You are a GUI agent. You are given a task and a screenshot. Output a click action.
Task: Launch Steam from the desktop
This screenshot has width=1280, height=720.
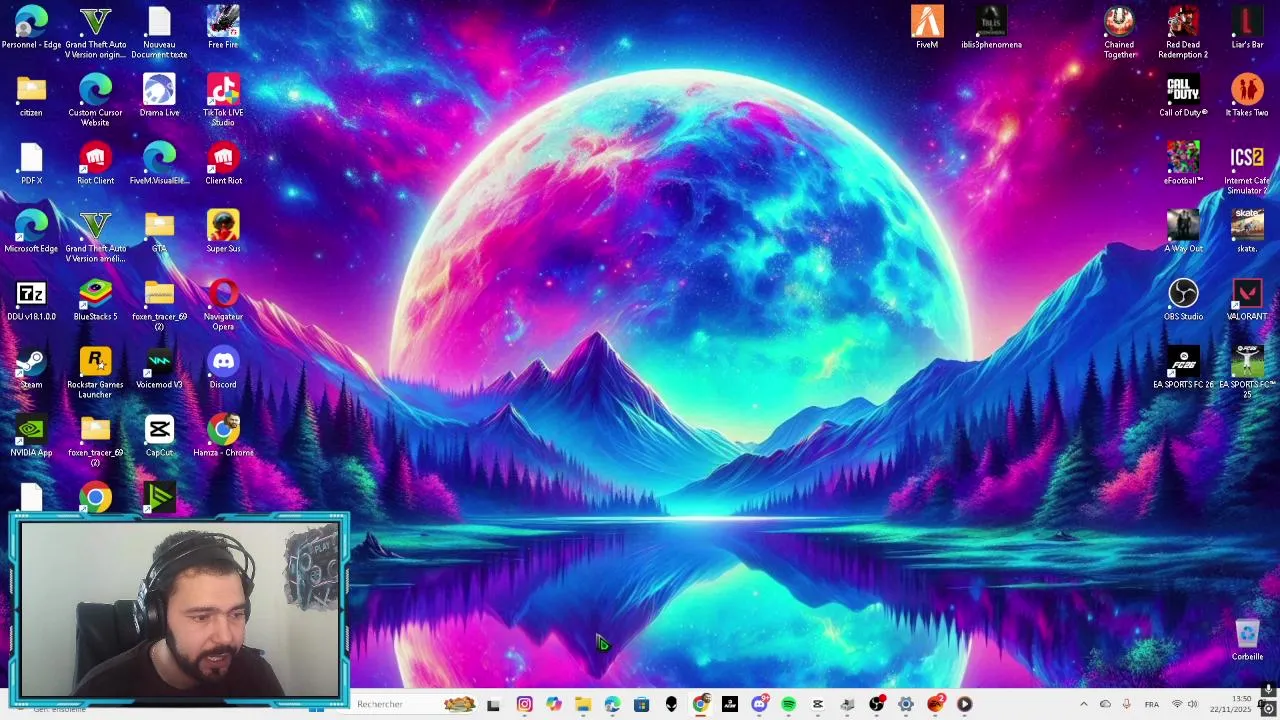point(31,367)
